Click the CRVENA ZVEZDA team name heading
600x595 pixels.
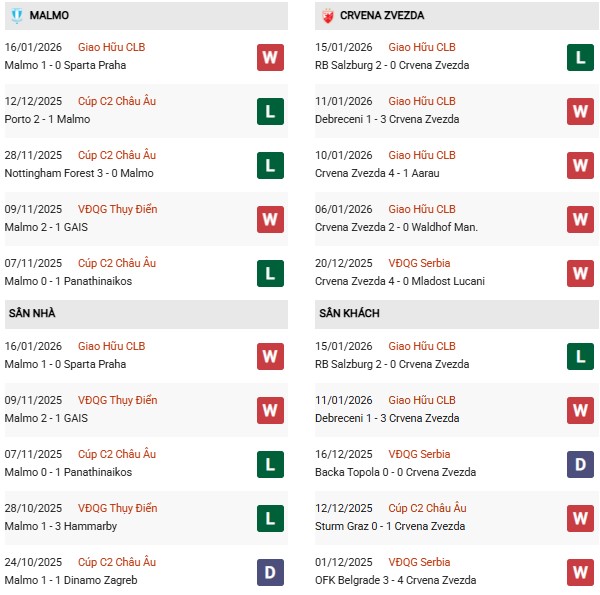[383, 16]
